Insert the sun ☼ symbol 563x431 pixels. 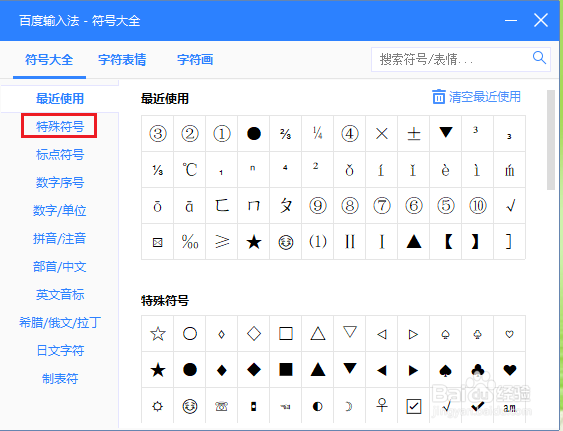[158, 406]
